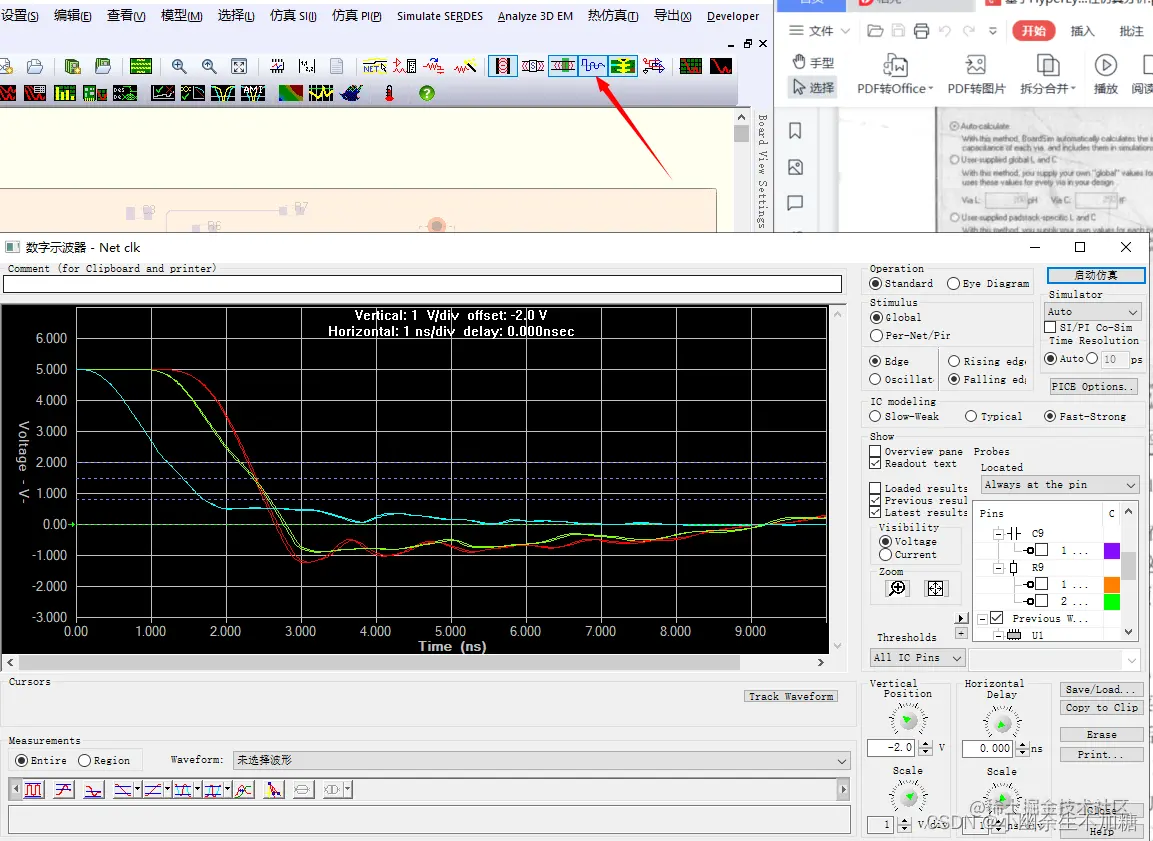1153x841 pixels.
Task: Click the 启动仿真 start simulation button
Action: coord(1095,275)
